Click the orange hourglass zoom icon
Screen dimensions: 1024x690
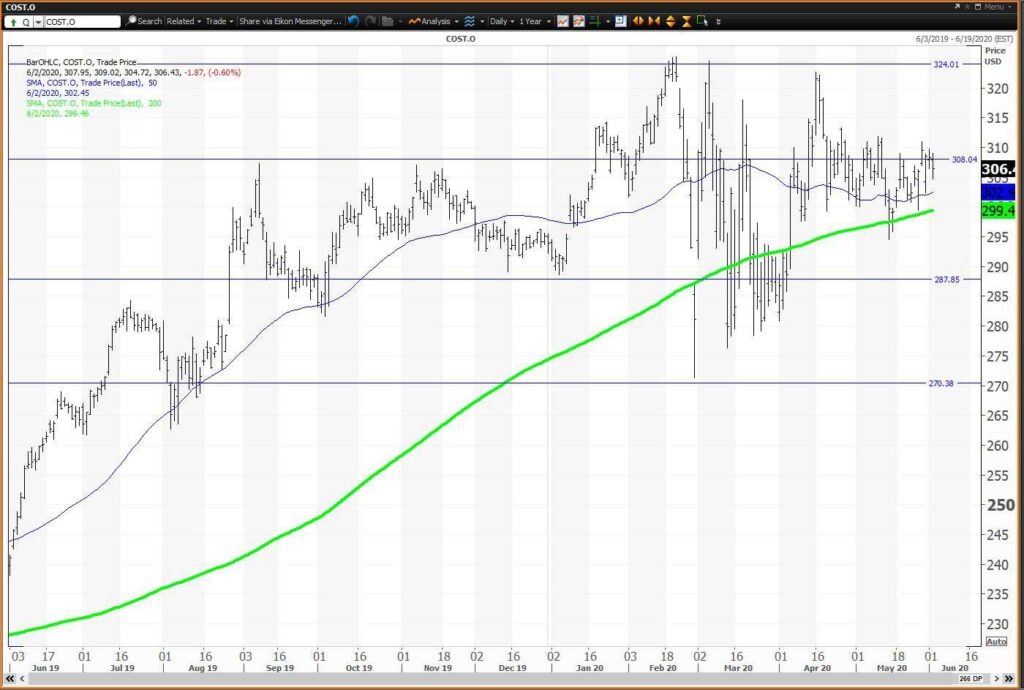(x=686, y=22)
